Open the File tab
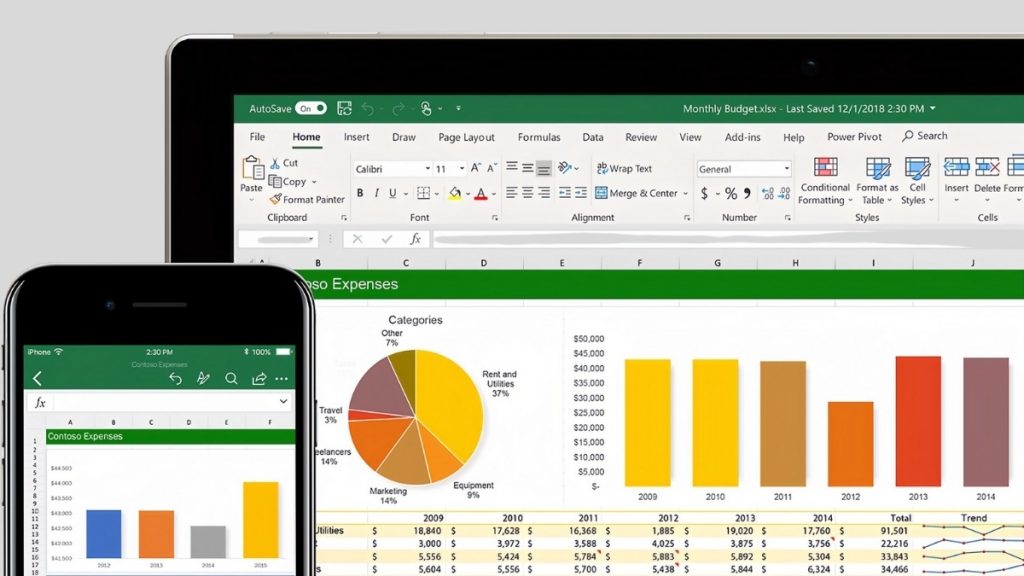 (x=257, y=136)
